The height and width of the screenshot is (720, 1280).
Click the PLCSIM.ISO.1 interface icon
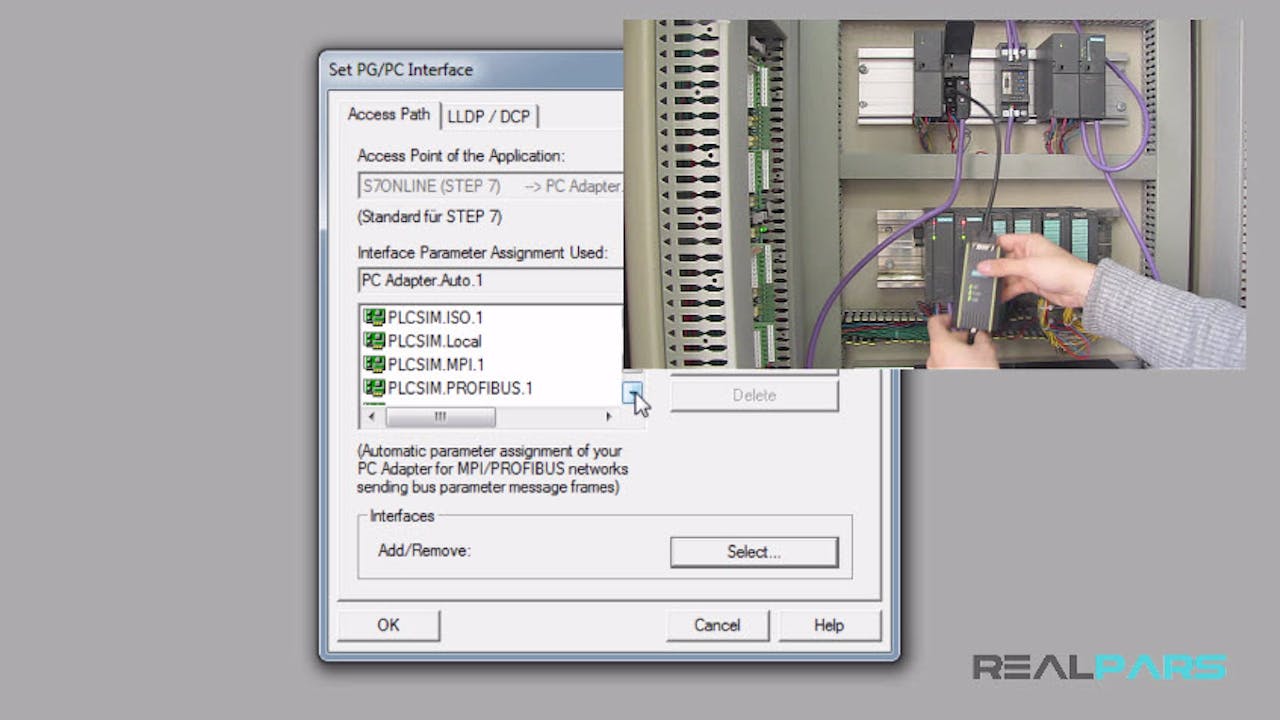pyautogui.click(x=374, y=317)
